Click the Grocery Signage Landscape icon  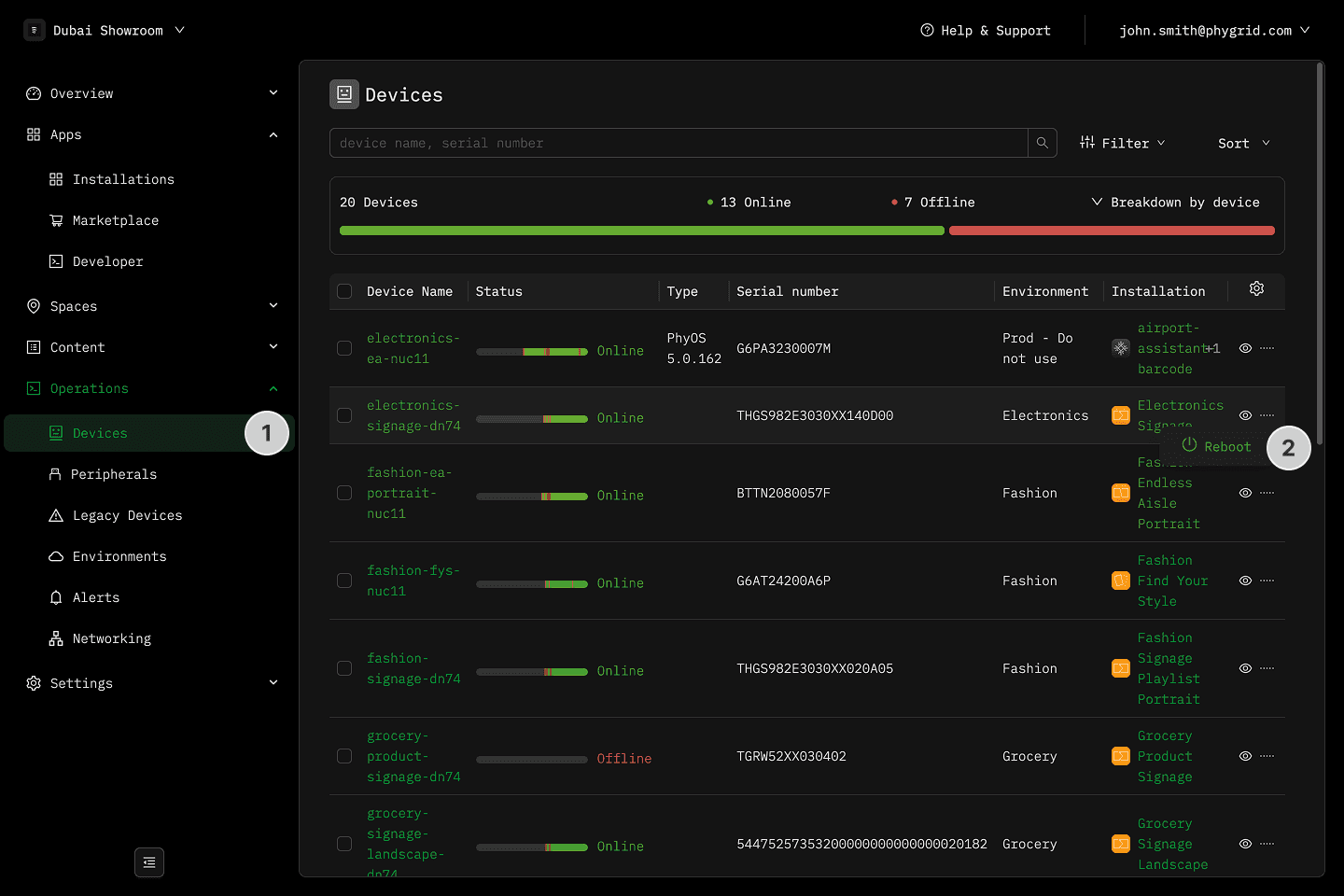1121,844
